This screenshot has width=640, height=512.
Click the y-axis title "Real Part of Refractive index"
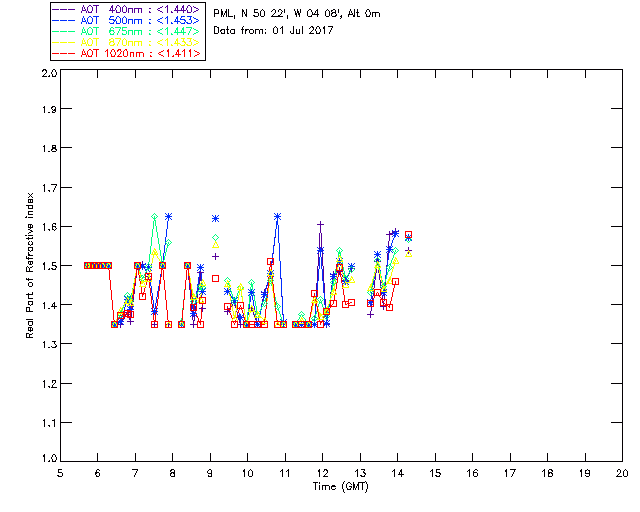[x=29, y=265]
